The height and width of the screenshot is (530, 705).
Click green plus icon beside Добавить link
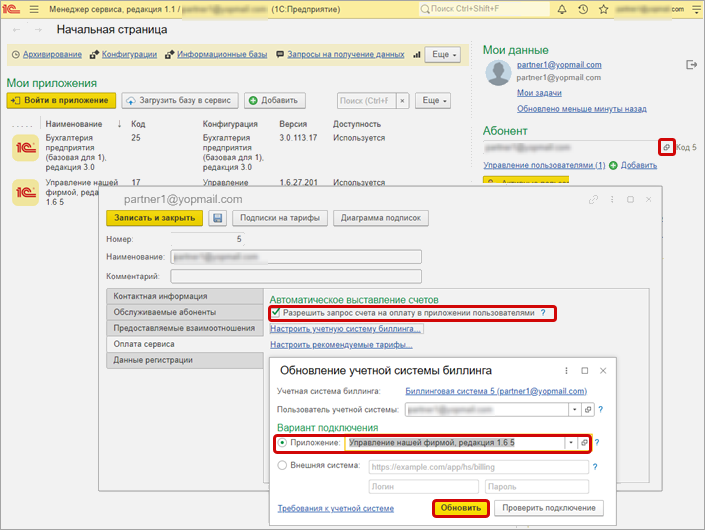tap(613, 165)
